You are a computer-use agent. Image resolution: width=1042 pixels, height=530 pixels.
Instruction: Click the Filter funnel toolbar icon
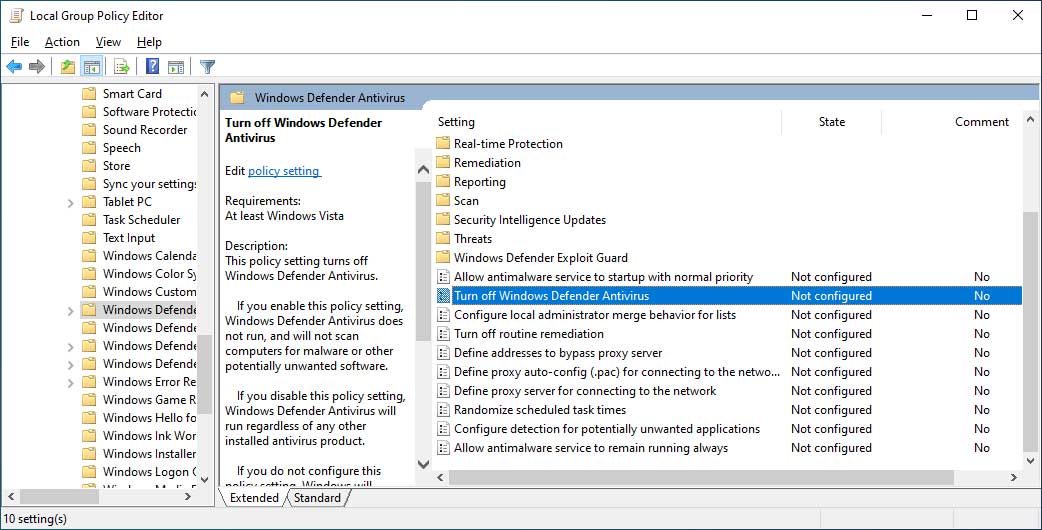click(x=208, y=66)
